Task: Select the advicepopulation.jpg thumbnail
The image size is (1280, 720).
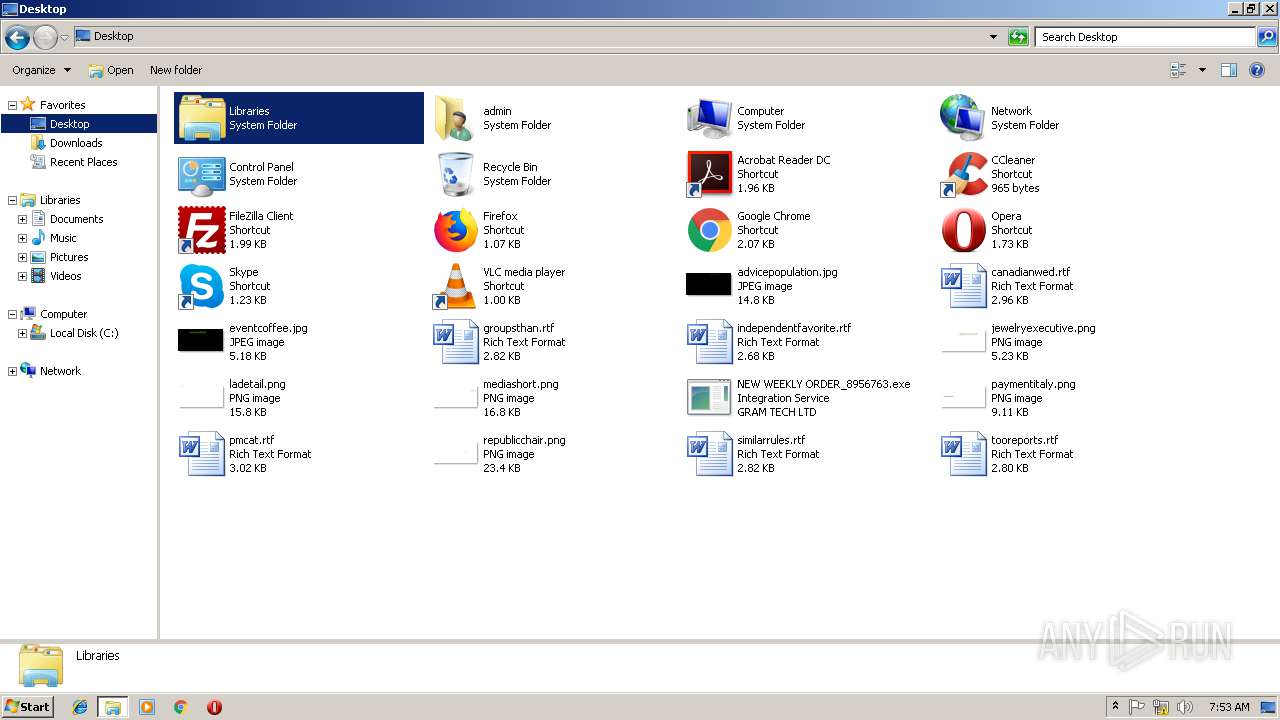Action: [709, 285]
